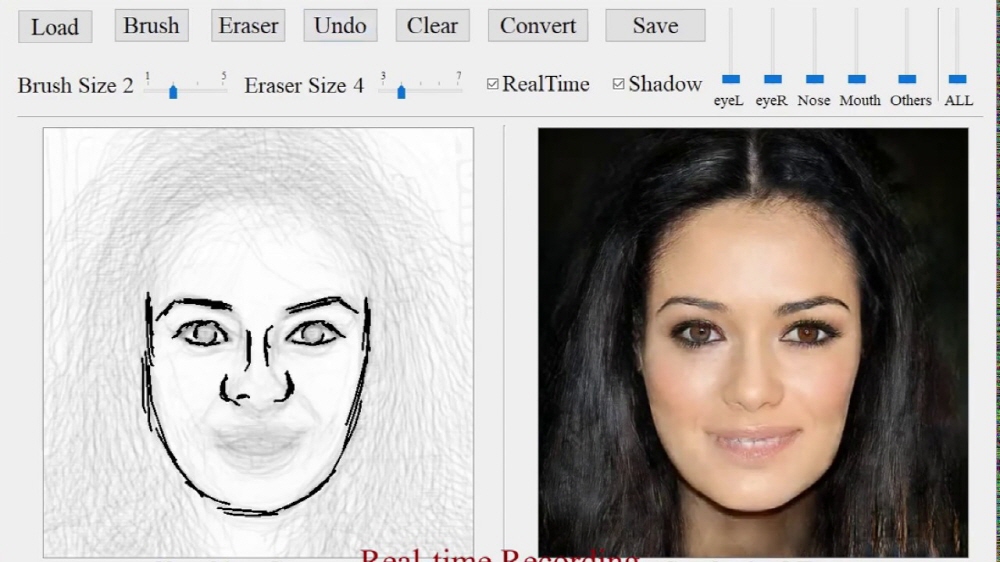The image size is (1000, 562).
Task: Click the eyeR vertical slider handle
Action: [x=773, y=78]
